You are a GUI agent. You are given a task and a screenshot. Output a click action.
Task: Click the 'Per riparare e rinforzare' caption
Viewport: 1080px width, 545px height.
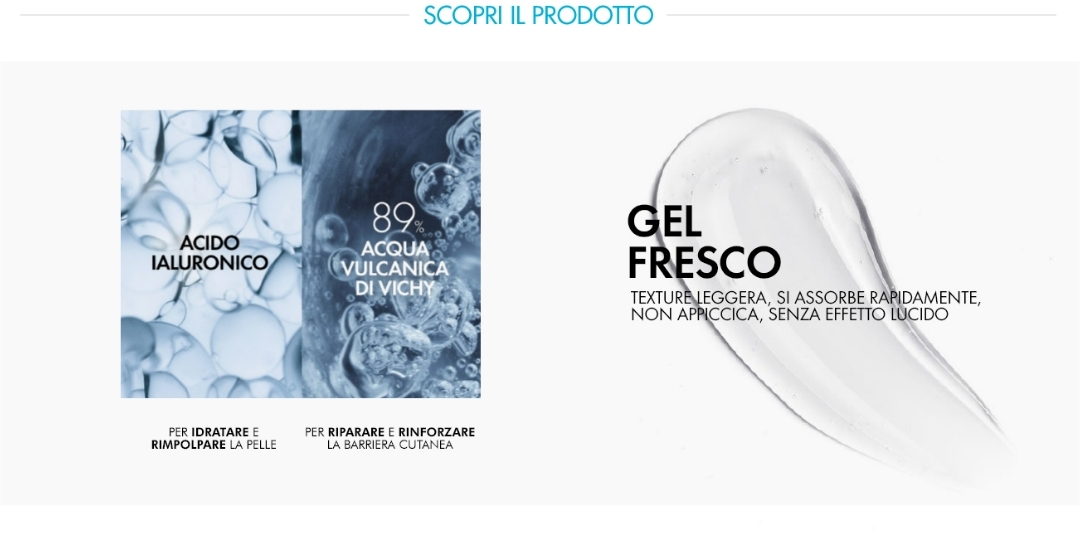(x=390, y=432)
